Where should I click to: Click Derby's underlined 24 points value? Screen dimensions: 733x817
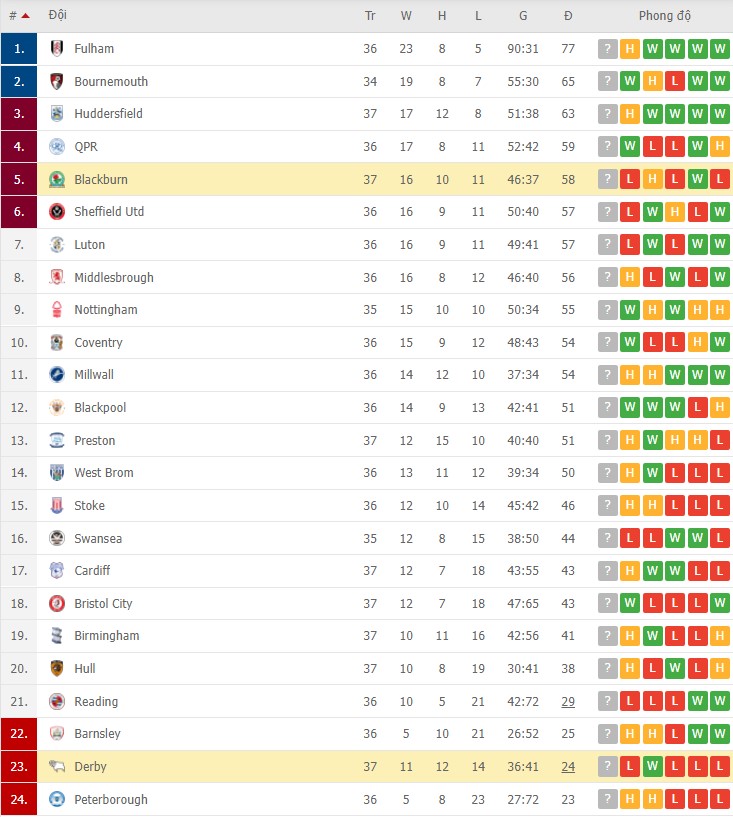[568, 766]
